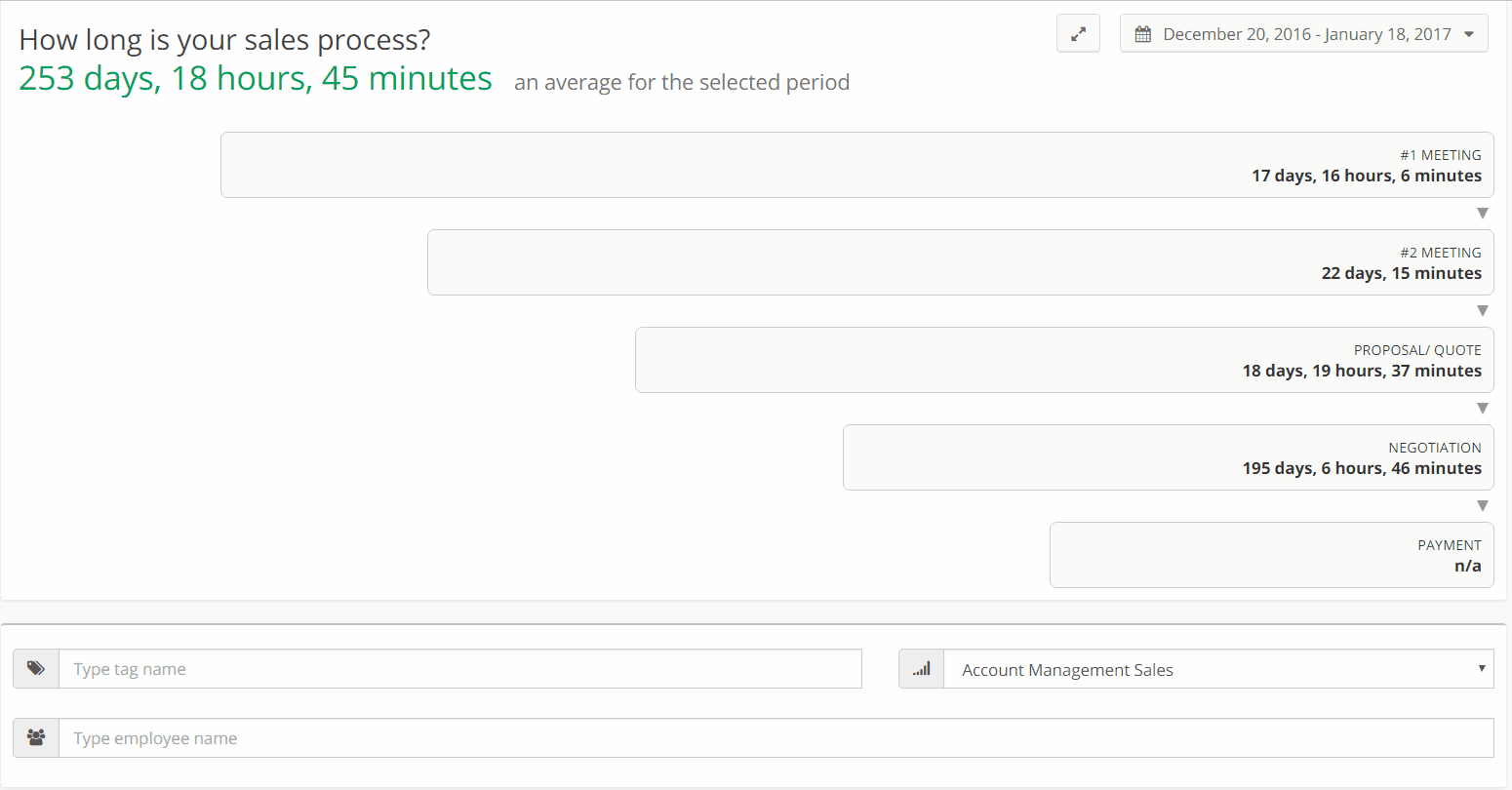Click the tag icon beside tag field
This screenshot has height=790, width=1512.
[x=36, y=669]
